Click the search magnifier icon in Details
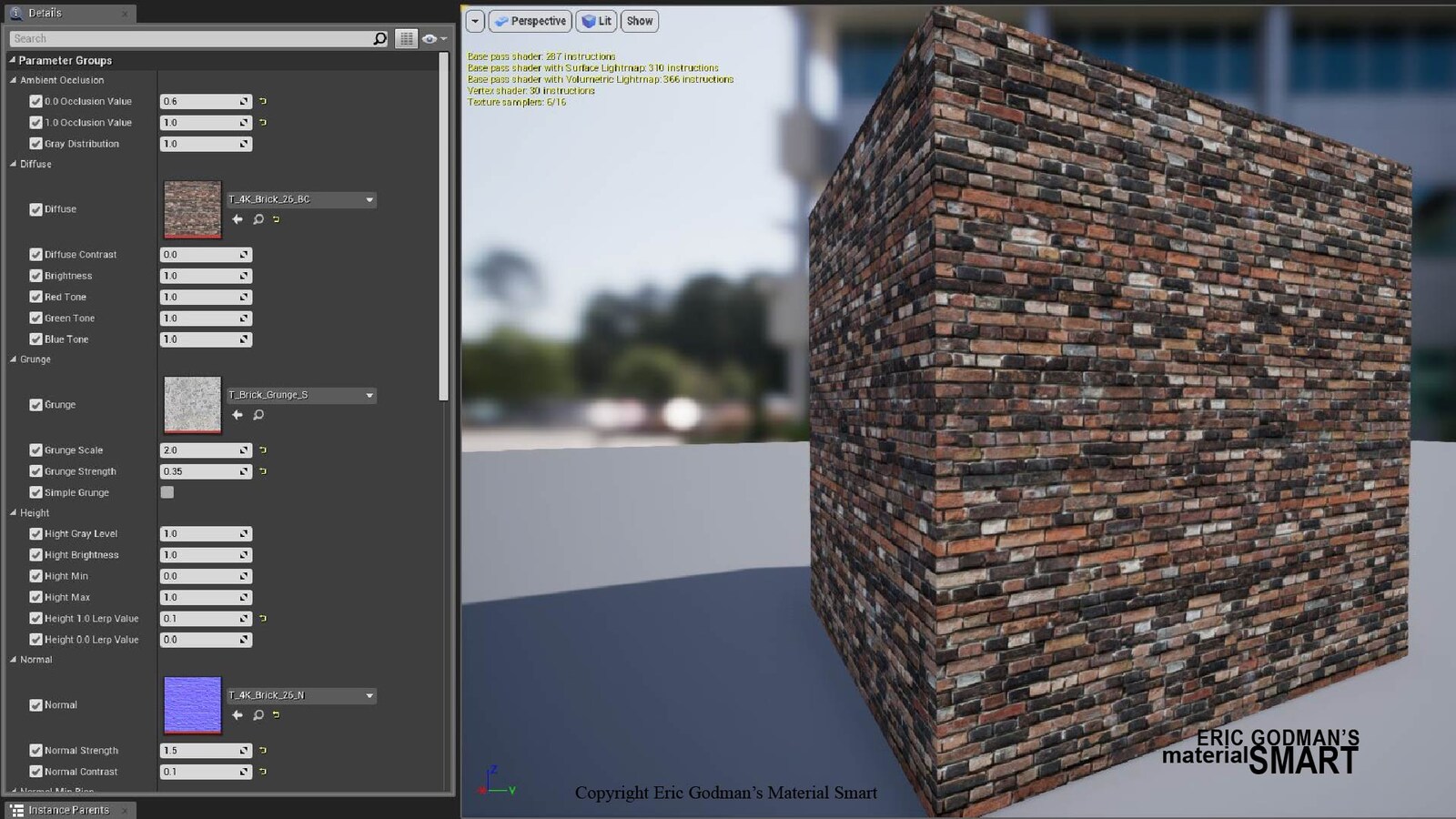 point(379,38)
